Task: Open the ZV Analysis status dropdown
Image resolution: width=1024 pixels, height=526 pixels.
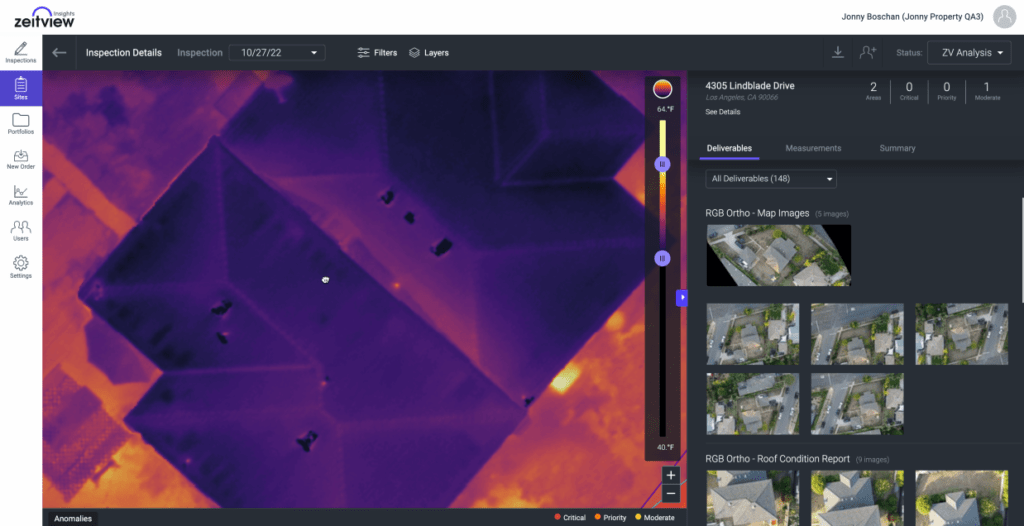Action: [968, 53]
